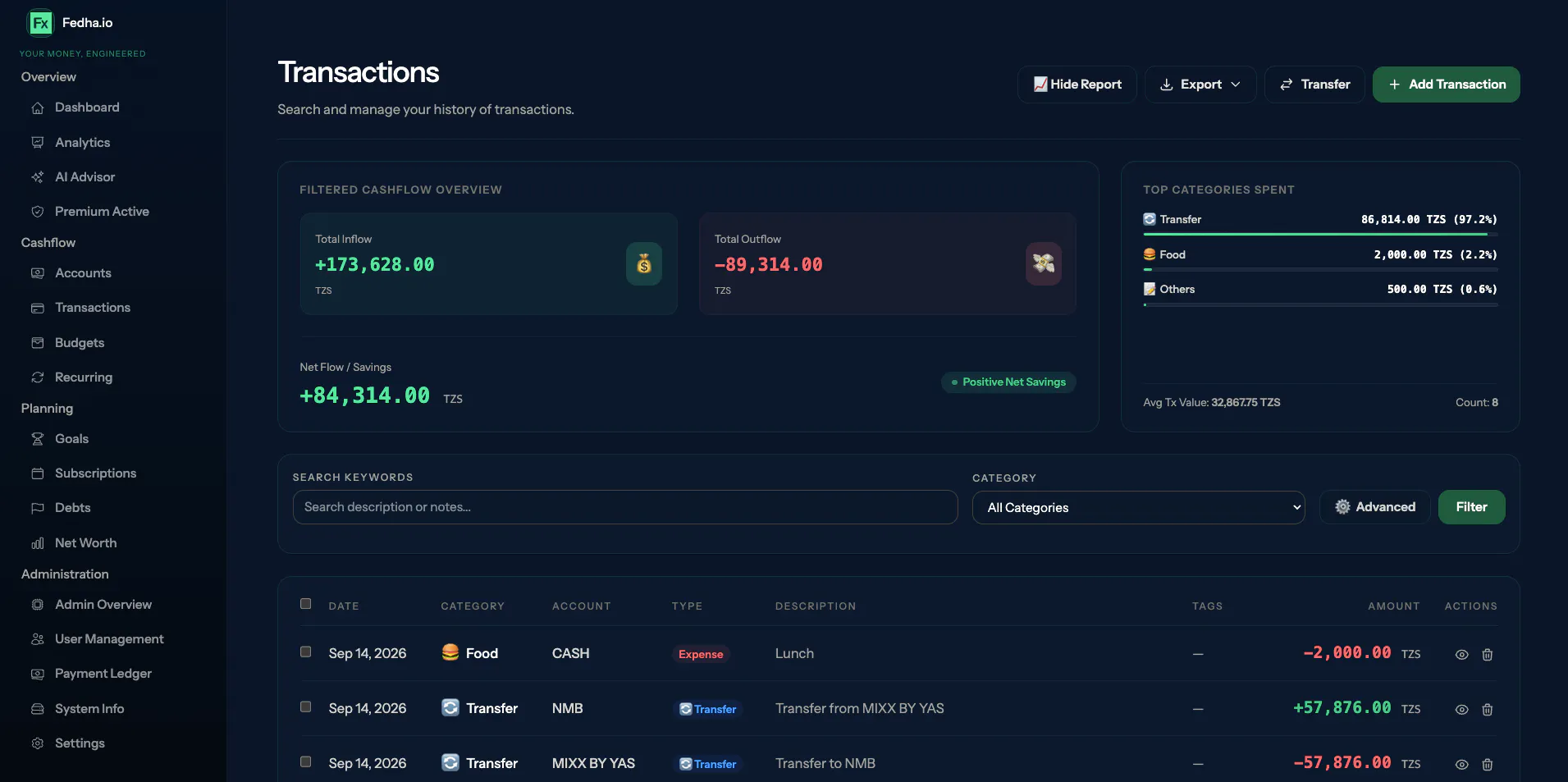
Task: Click the Expense type badge for Lunch
Action: 701,654
